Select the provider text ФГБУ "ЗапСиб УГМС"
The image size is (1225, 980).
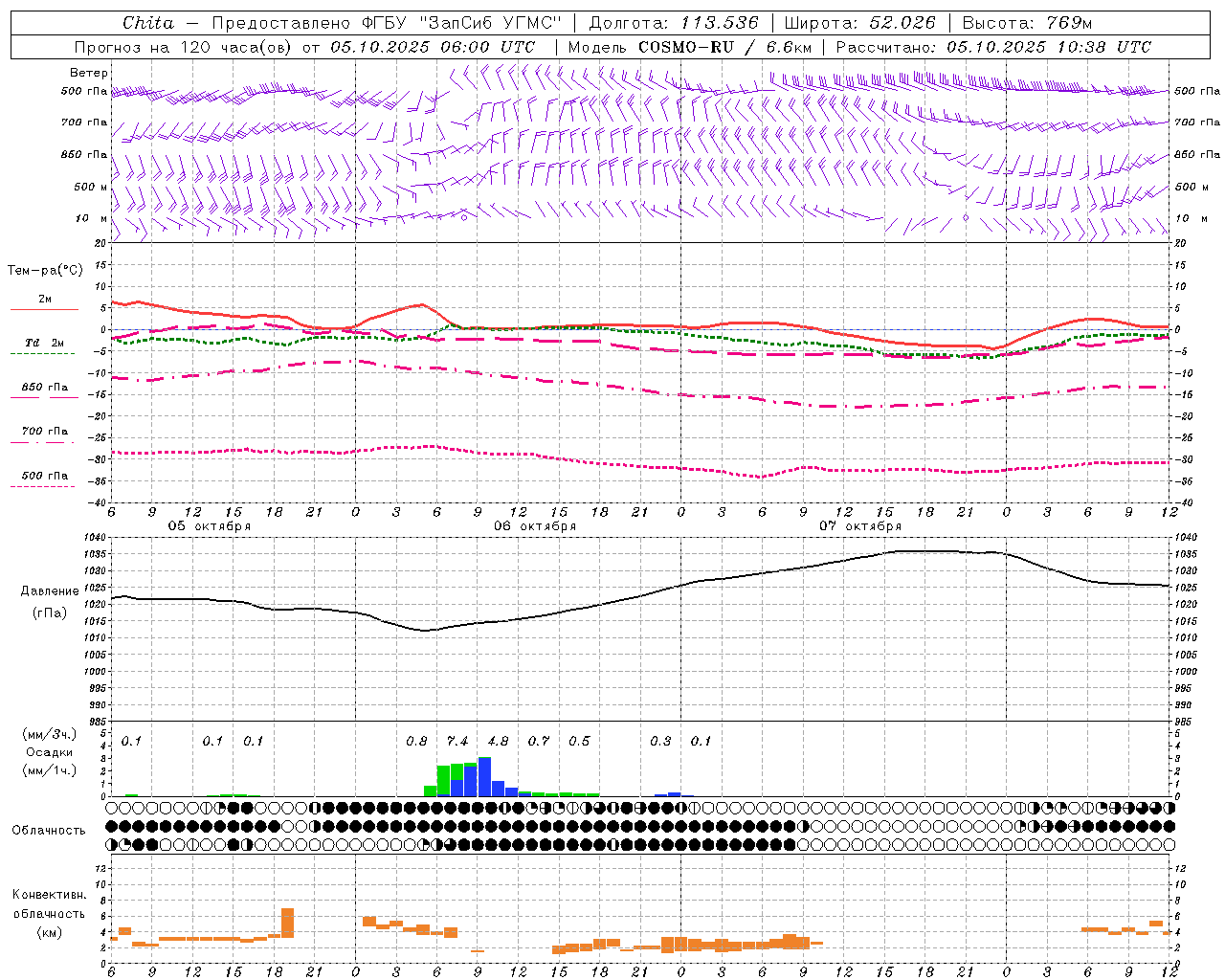point(462,23)
